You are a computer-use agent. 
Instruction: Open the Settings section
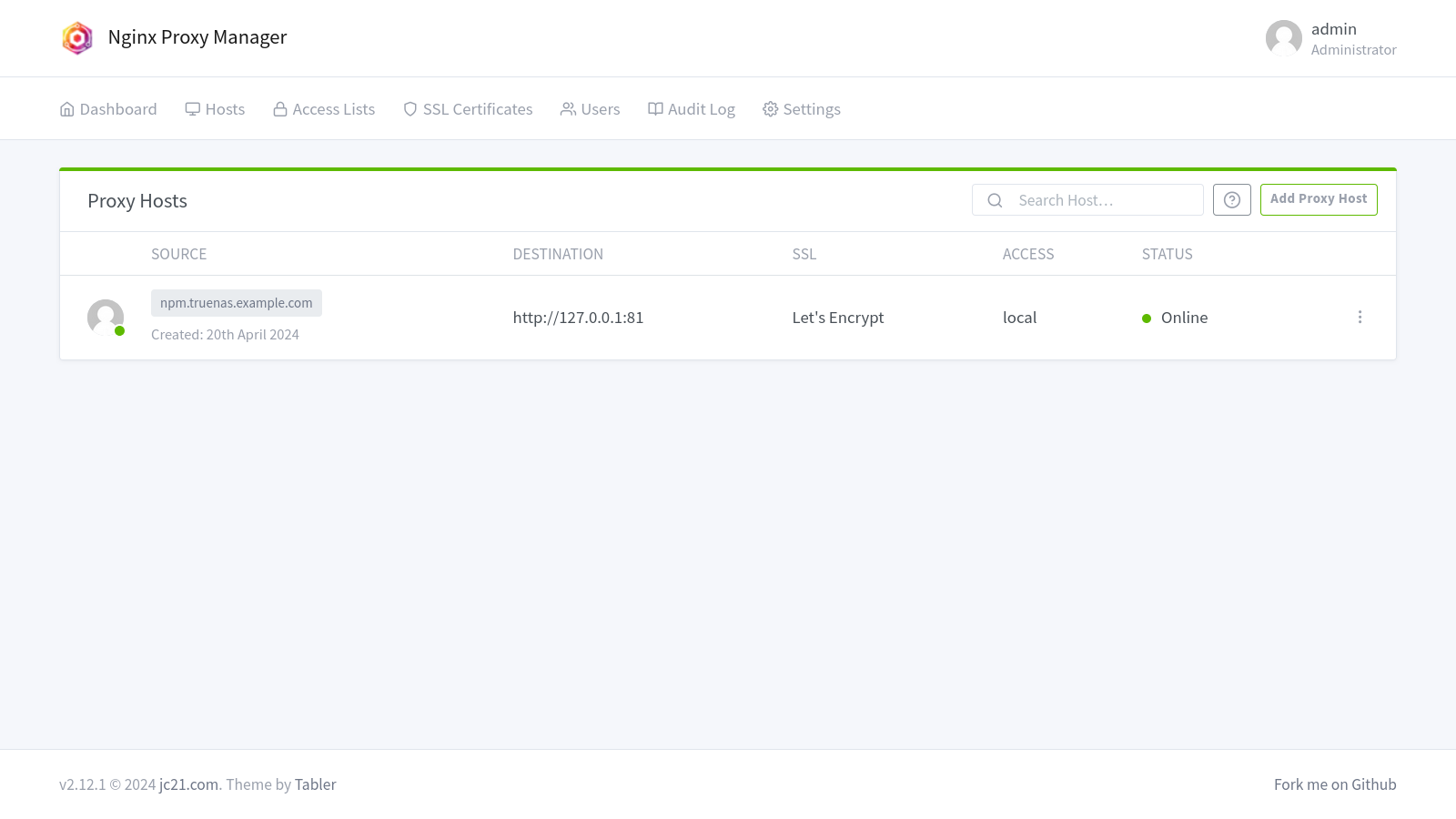811,108
